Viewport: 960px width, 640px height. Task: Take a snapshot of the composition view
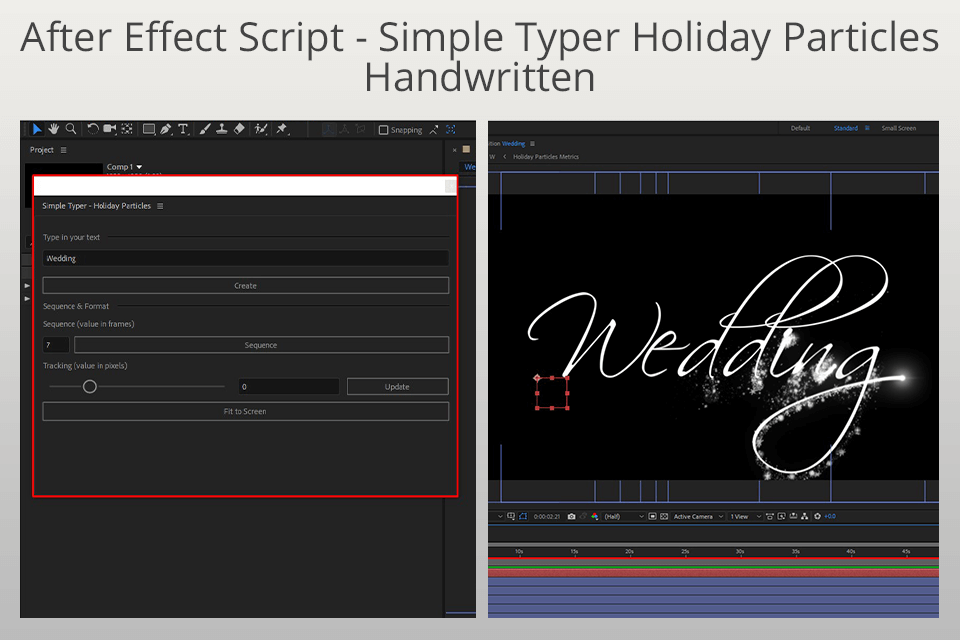click(571, 516)
